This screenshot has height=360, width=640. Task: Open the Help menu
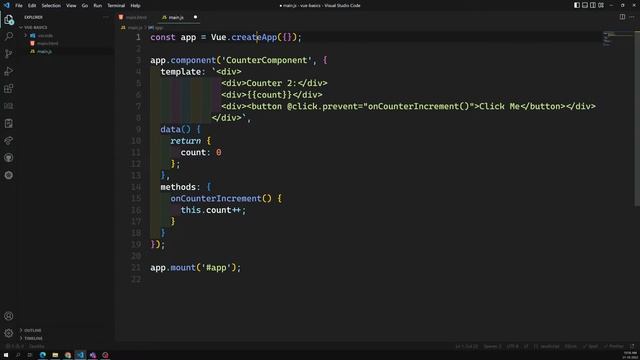tap(136, 5)
